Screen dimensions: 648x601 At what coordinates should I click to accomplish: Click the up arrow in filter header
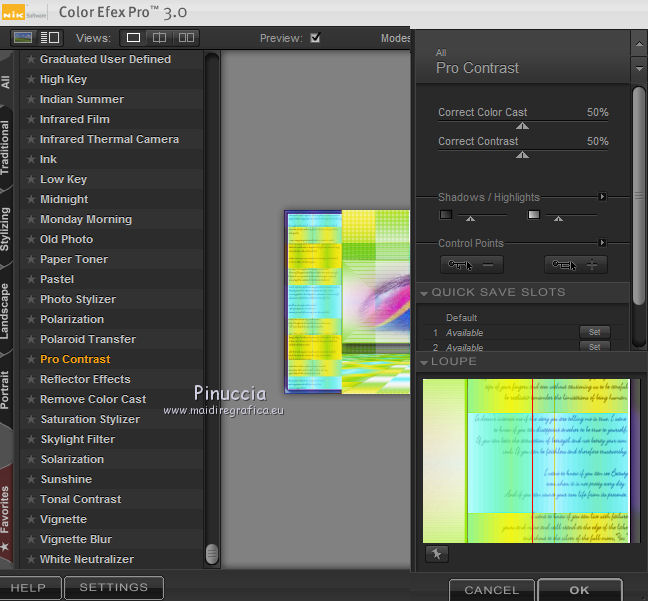click(x=639, y=43)
